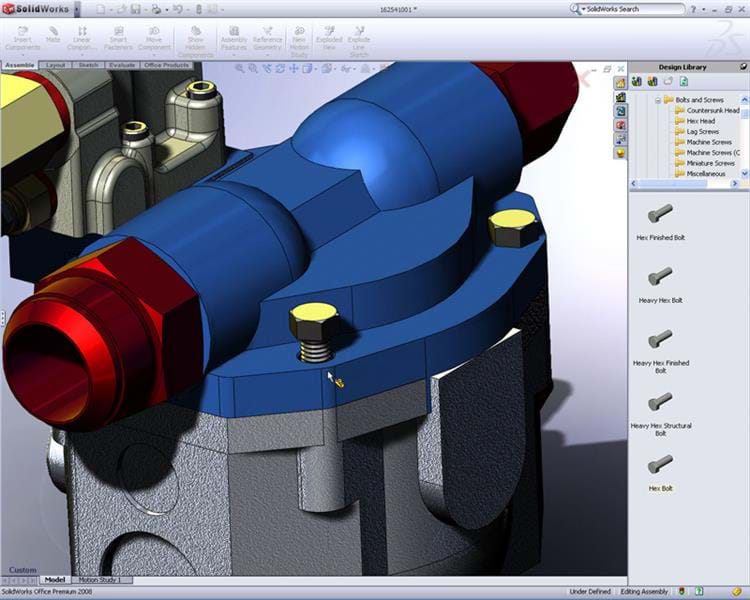
Task: Click Previous View icon
Action: [266, 69]
